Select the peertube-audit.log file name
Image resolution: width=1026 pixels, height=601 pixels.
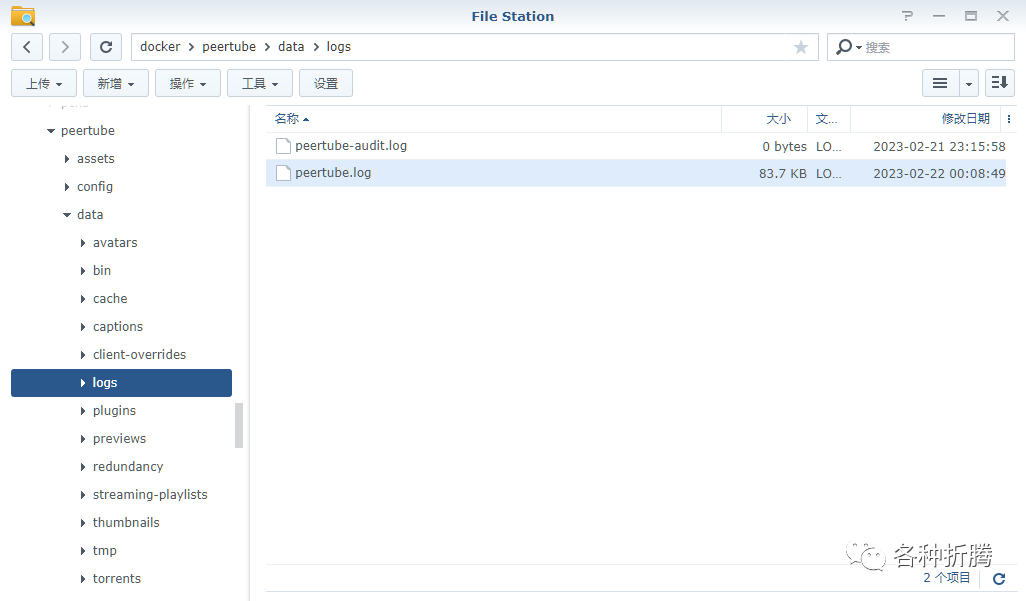pyautogui.click(x=351, y=145)
